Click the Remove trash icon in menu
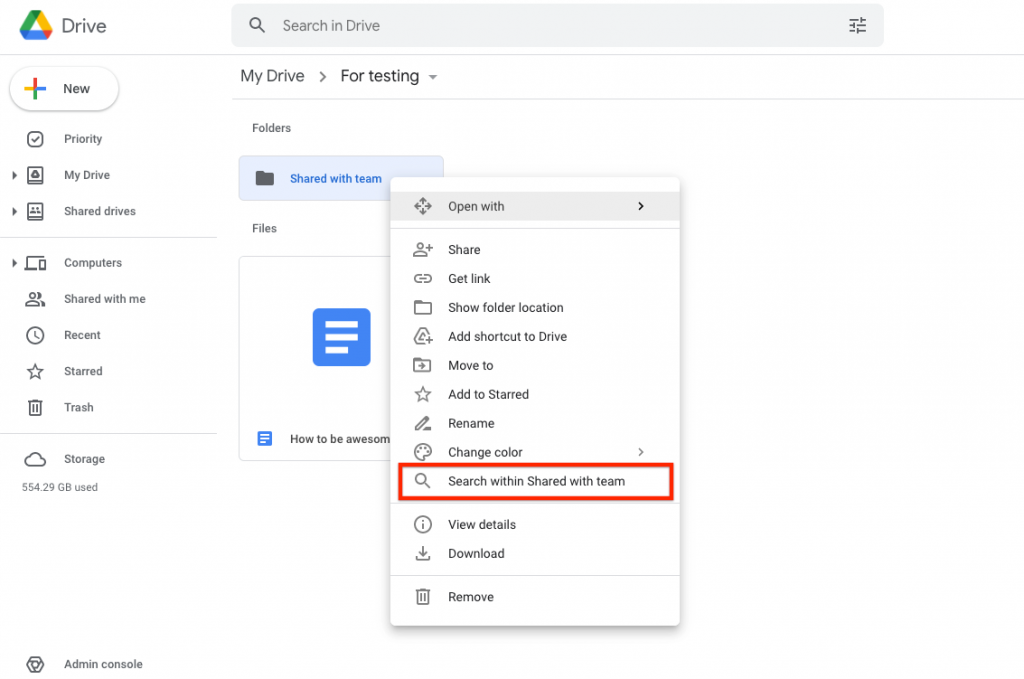Viewport: 1024px width, 679px height. coord(423,597)
